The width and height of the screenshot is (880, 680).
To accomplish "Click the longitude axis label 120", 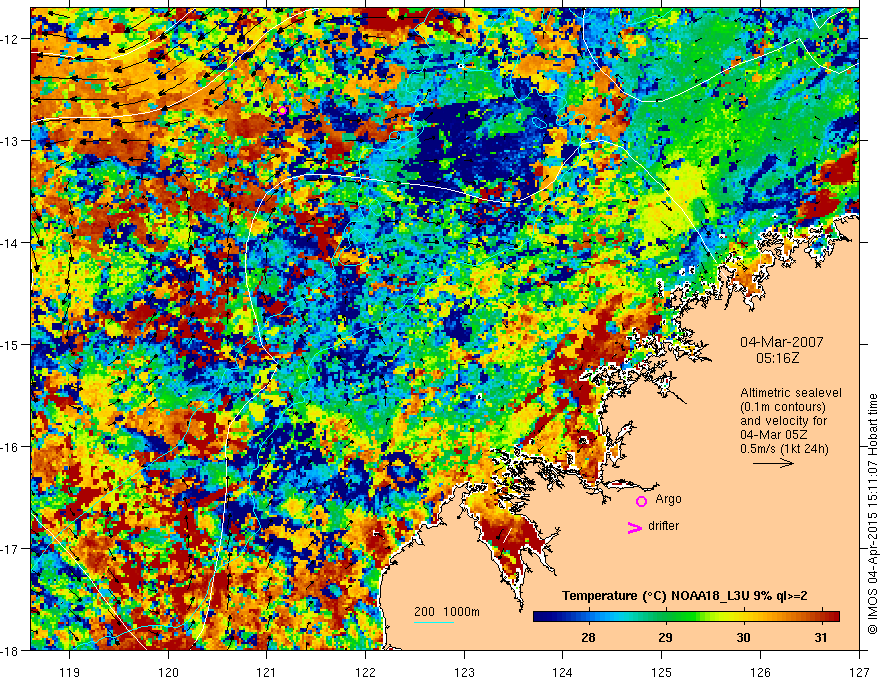I will tap(168, 672).
